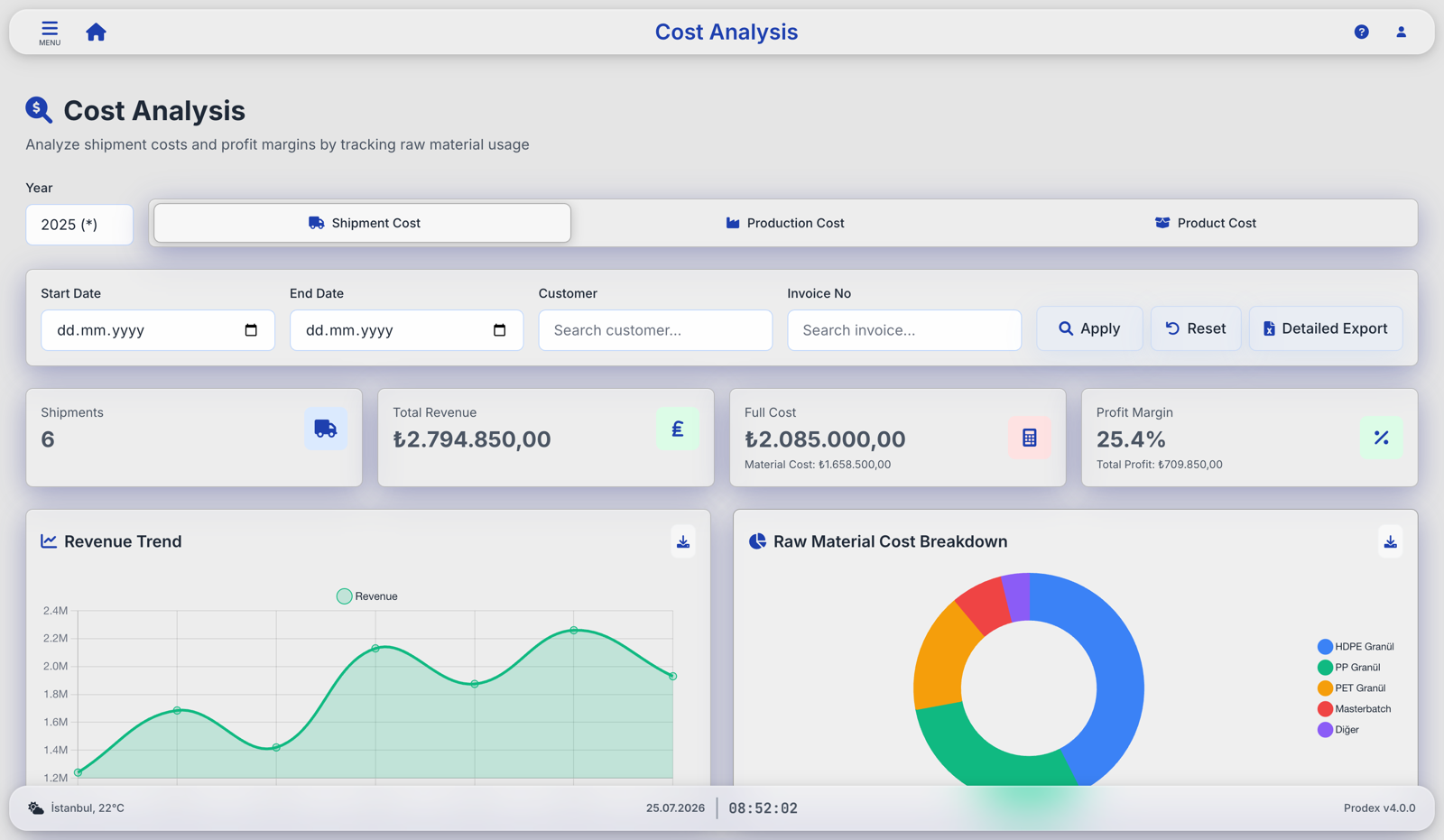Viewport: 1444px width, 840px height.
Task: Download the Raw Material Cost Breakdown chart
Action: (1390, 541)
